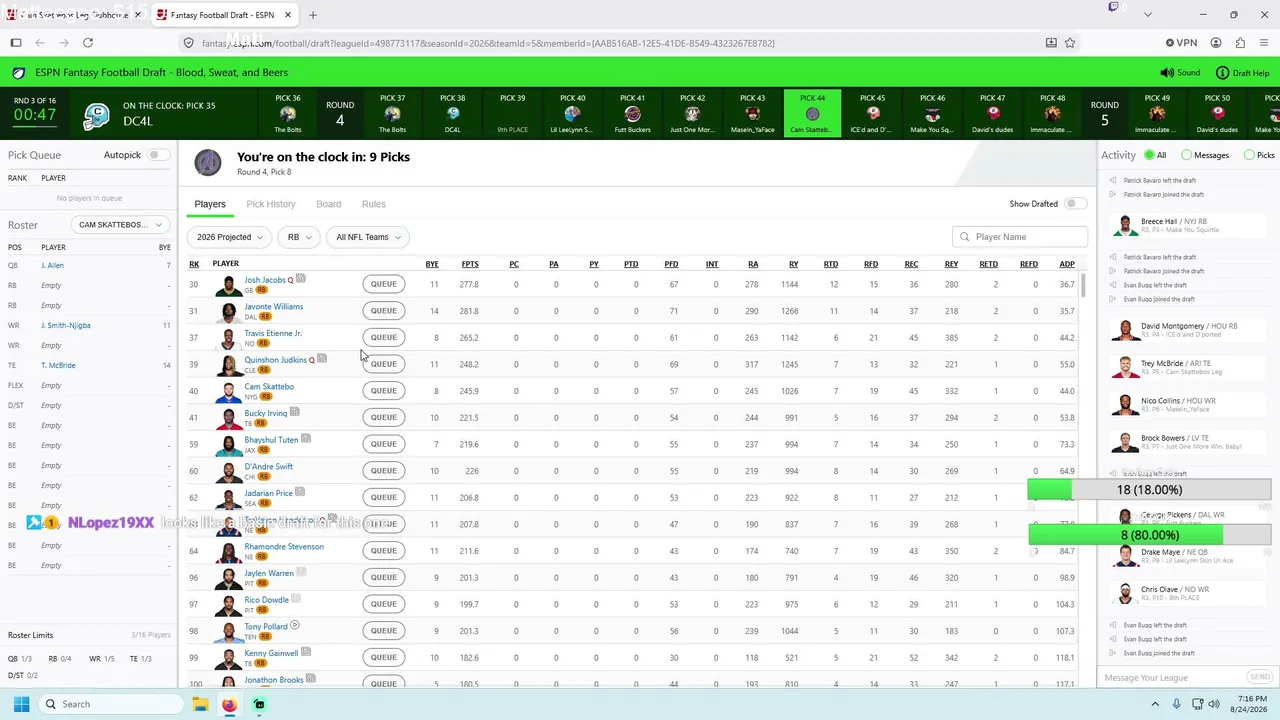Queue Travis Etienne Jr.
This screenshot has height=720, width=1280.
[384, 337]
